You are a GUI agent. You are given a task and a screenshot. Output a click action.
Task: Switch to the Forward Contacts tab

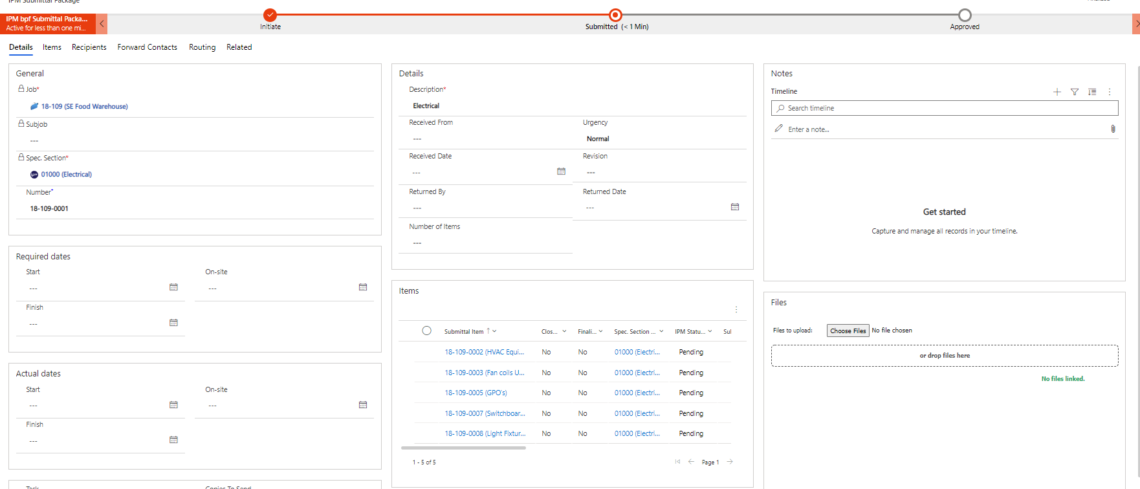(x=147, y=47)
